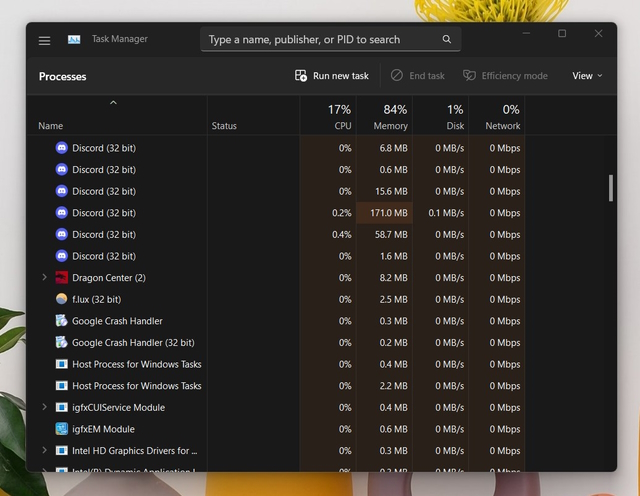Click the 0.2% CPU value
Viewport: 640px width, 496px height.
342,213
